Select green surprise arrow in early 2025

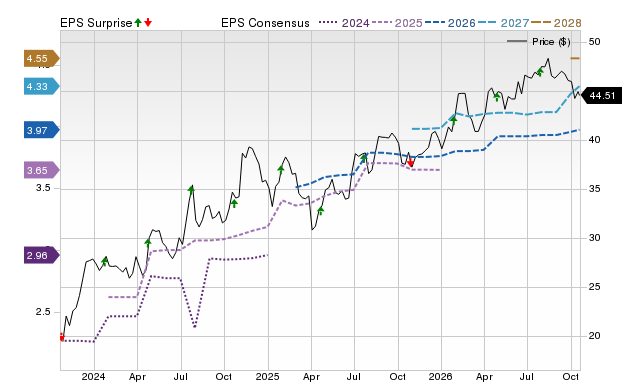pos(281,169)
